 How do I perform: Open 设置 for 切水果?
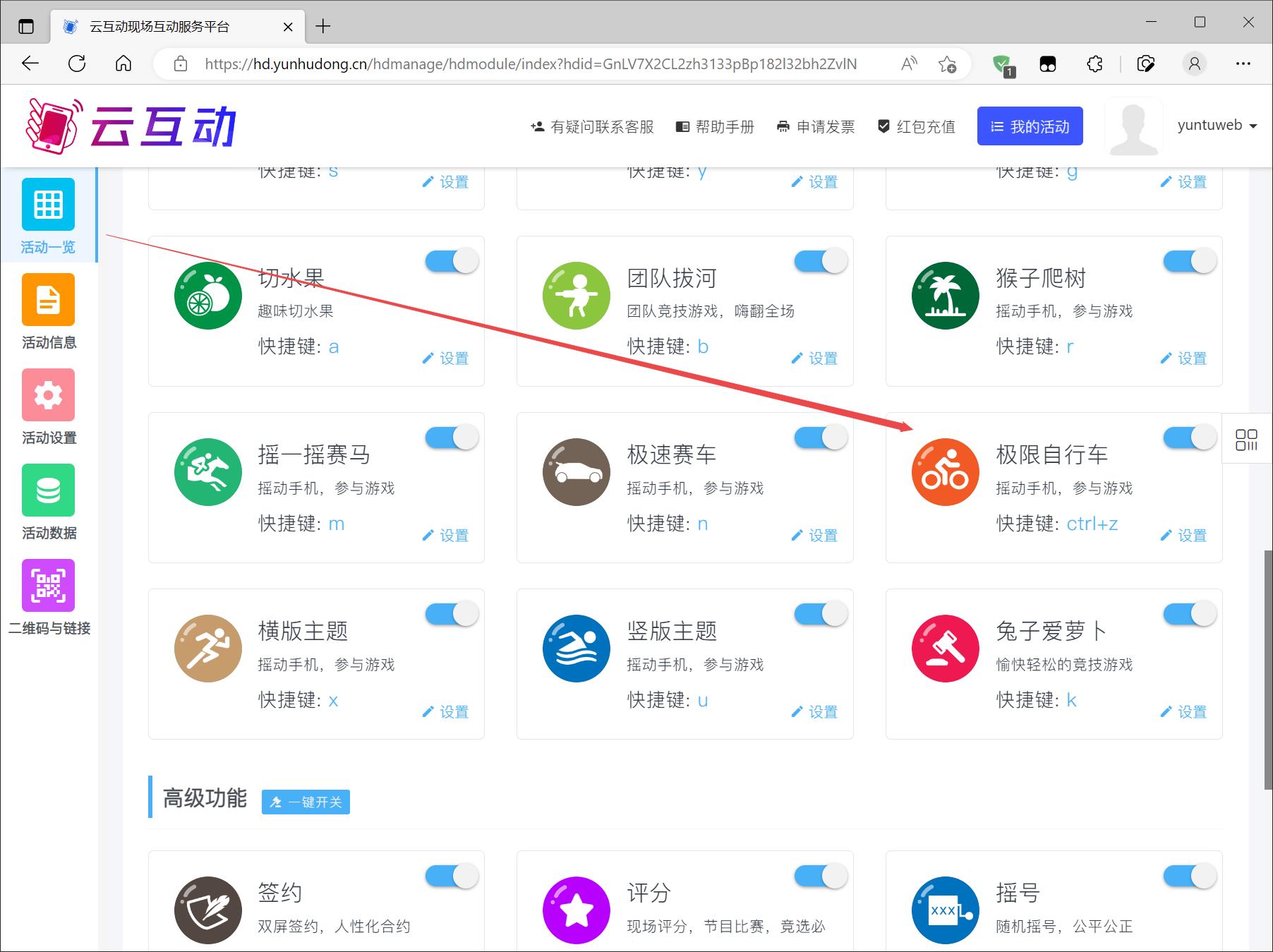coord(445,358)
